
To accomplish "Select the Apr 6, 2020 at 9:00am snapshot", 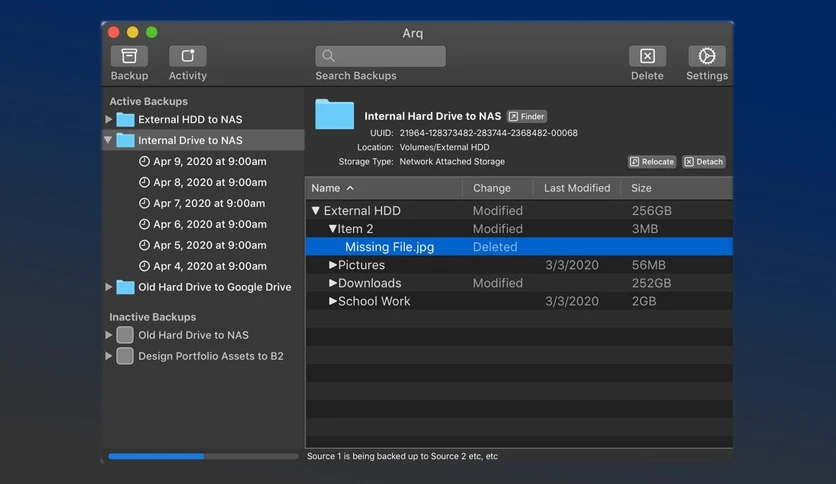I will (210, 224).
